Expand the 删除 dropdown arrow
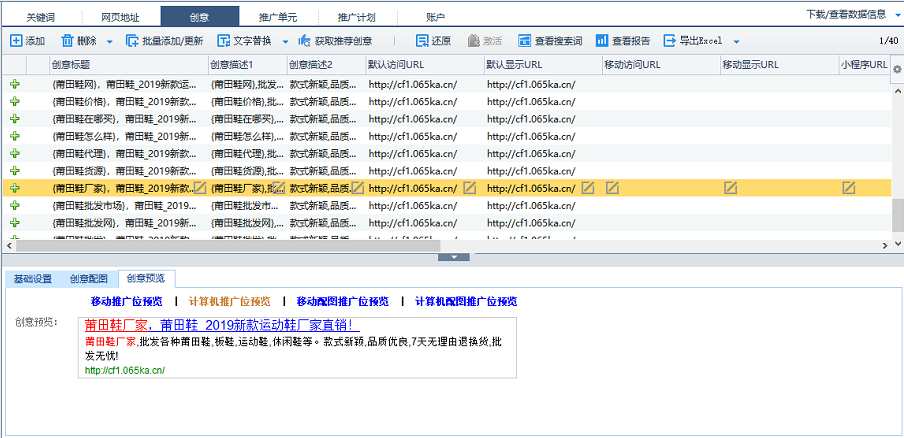The image size is (904, 438). tap(109, 42)
